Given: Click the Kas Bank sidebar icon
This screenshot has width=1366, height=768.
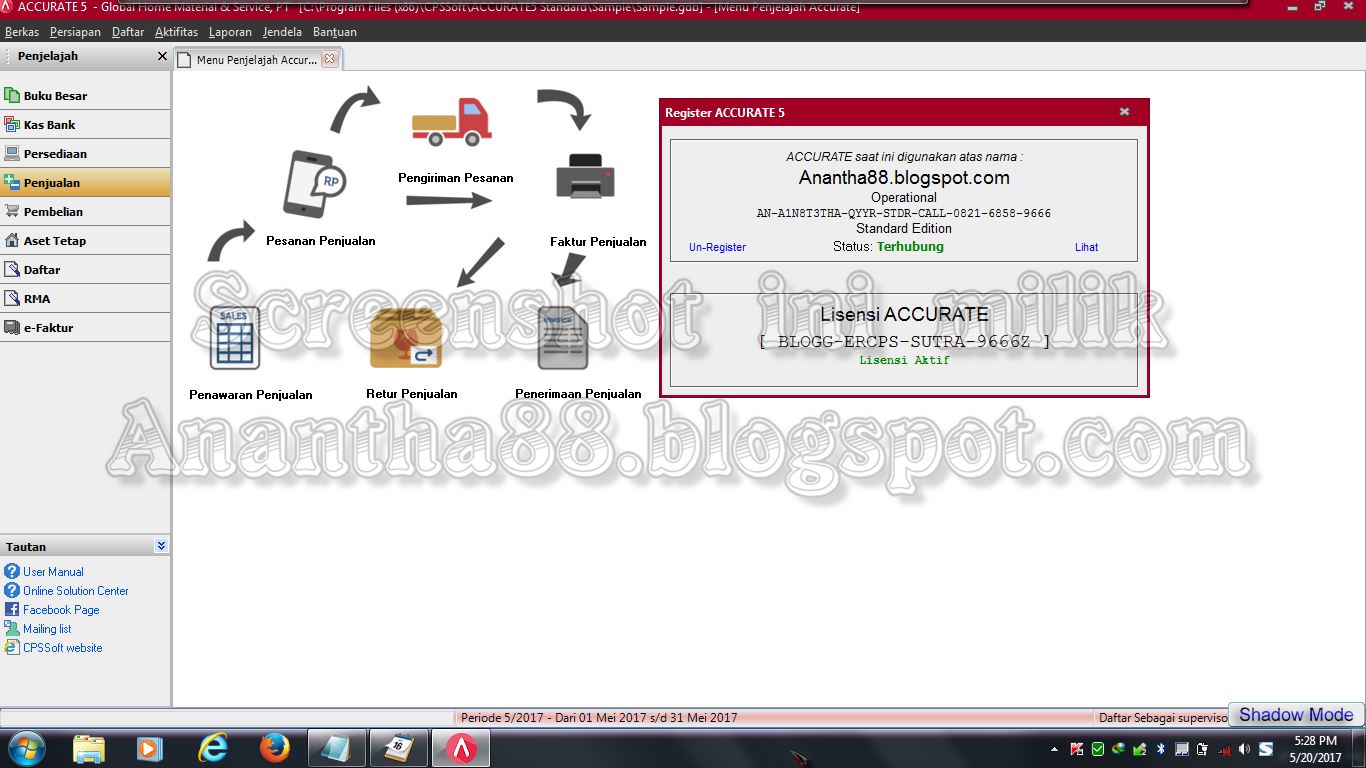Looking at the screenshot, I should 12,125.
